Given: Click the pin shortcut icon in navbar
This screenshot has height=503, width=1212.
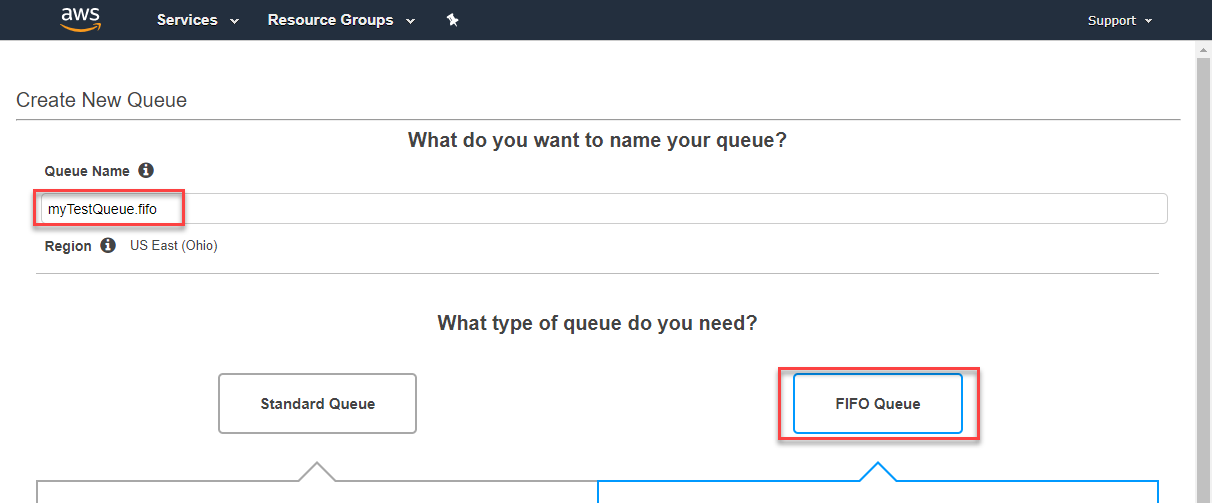Looking at the screenshot, I should (452, 20).
